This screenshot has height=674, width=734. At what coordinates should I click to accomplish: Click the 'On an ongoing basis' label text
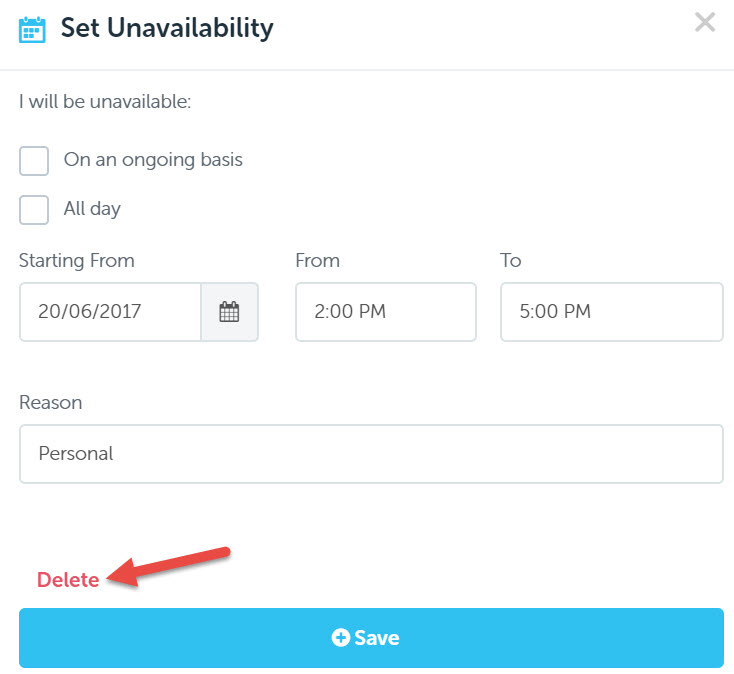pos(153,160)
